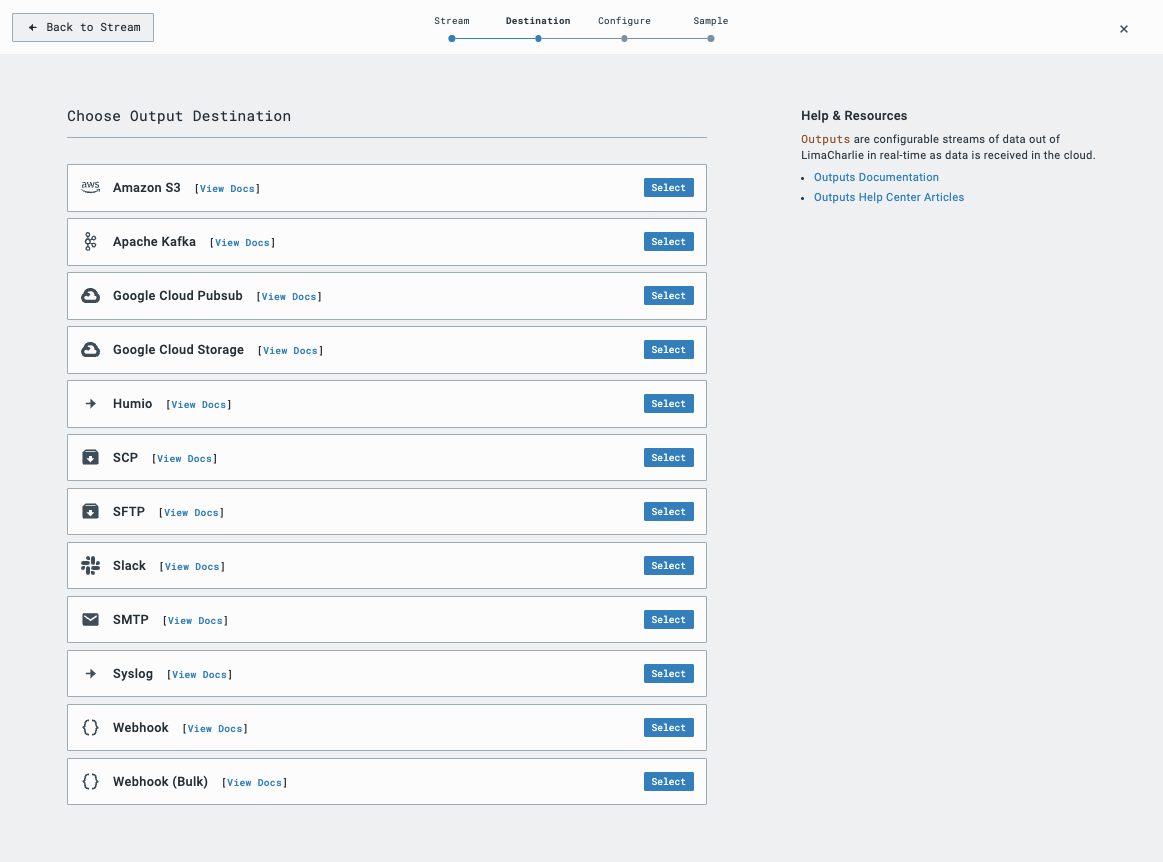The image size is (1163, 862).
Task: Click the Destination wizard step label
Action: pos(538,21)
